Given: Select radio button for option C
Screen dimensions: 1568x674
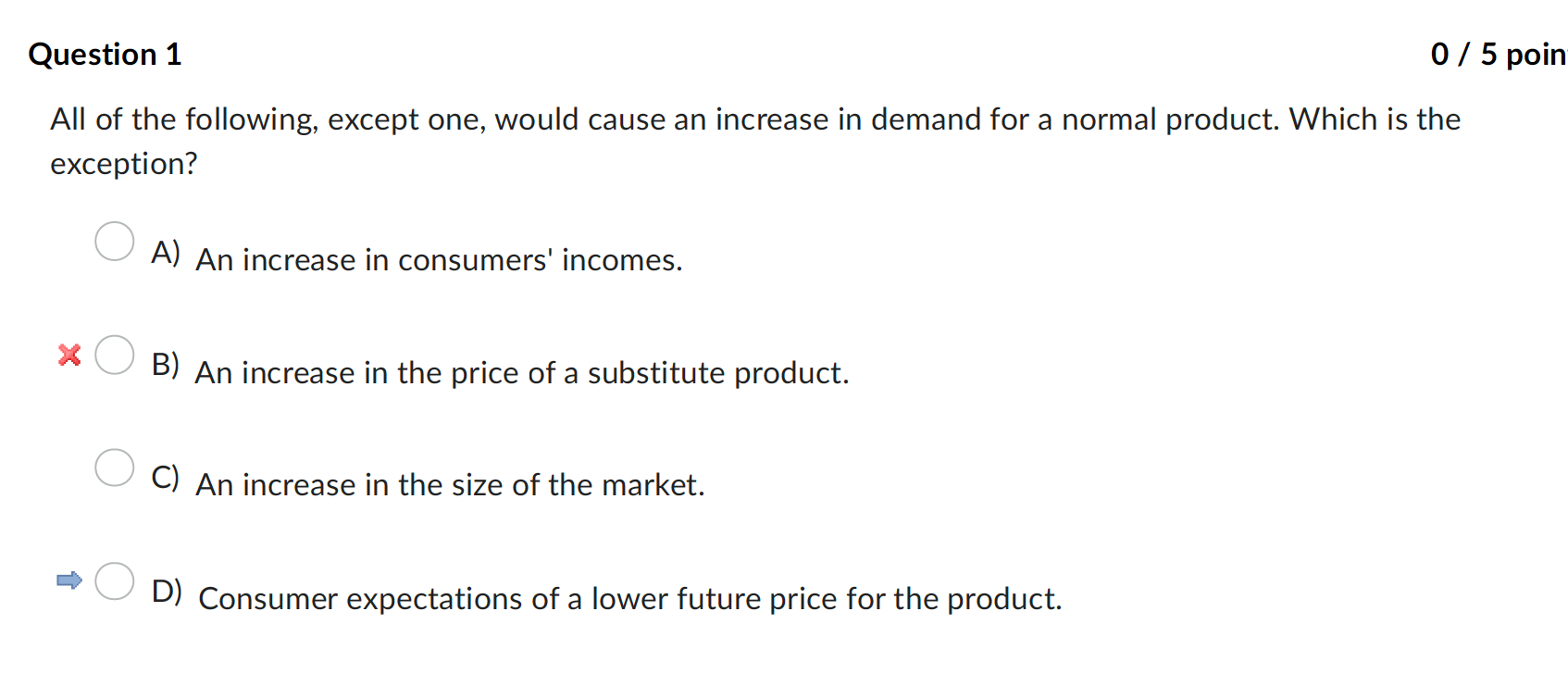Looking at the screenshot, I should pos(114,468).
